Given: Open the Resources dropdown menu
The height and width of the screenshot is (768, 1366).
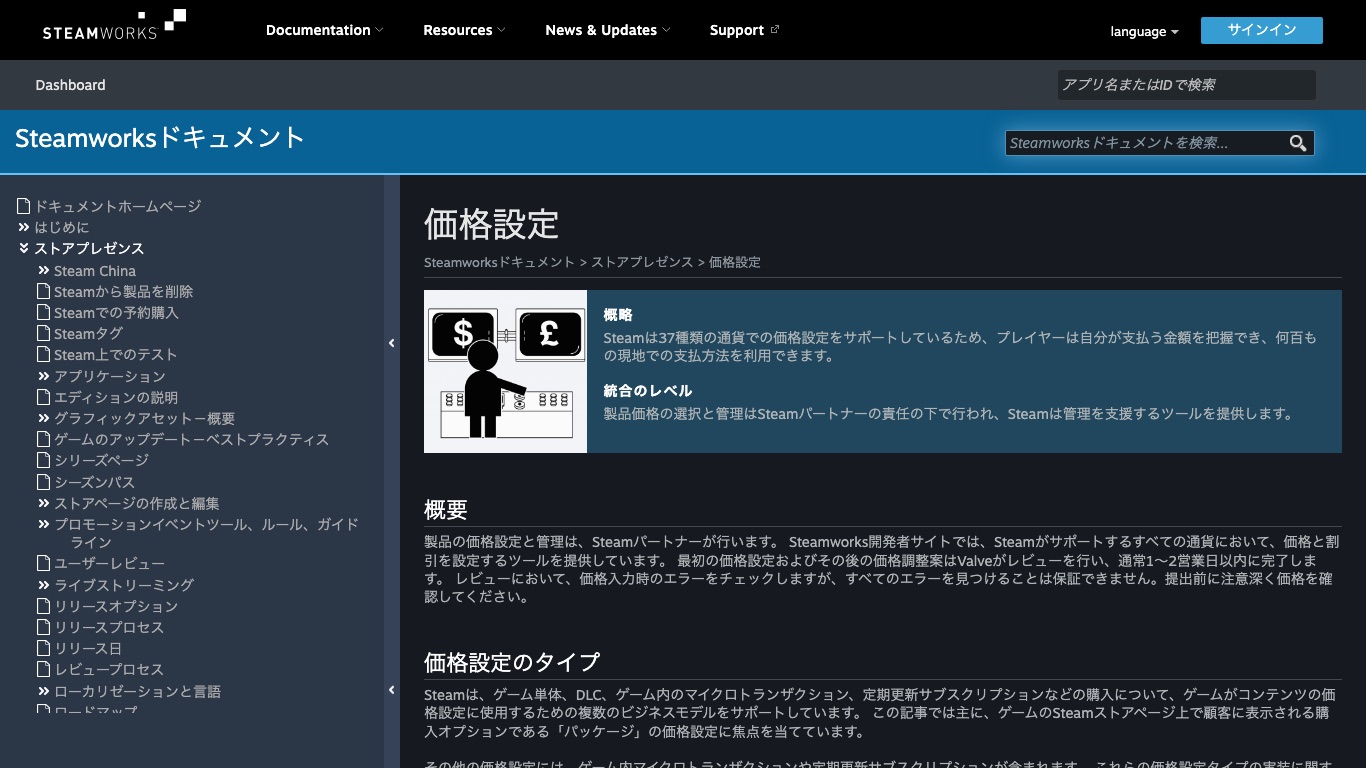Looking at the screenshot, I should click(464, 30).
